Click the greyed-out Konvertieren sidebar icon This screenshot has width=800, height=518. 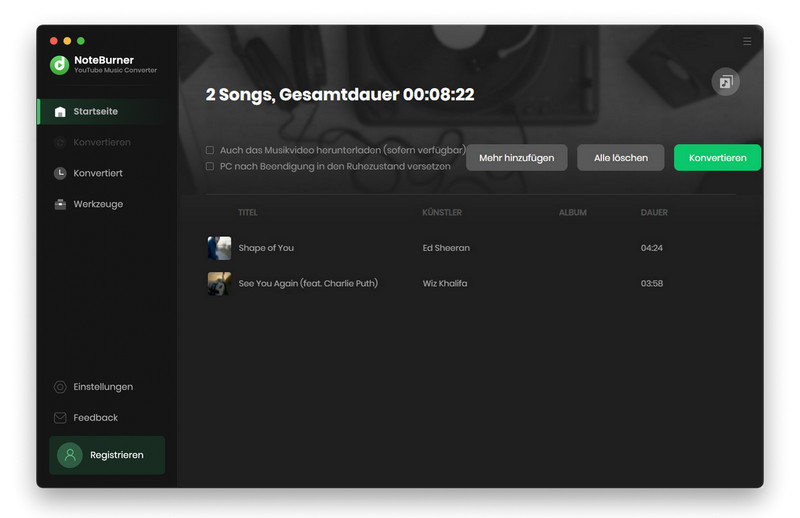60,142
